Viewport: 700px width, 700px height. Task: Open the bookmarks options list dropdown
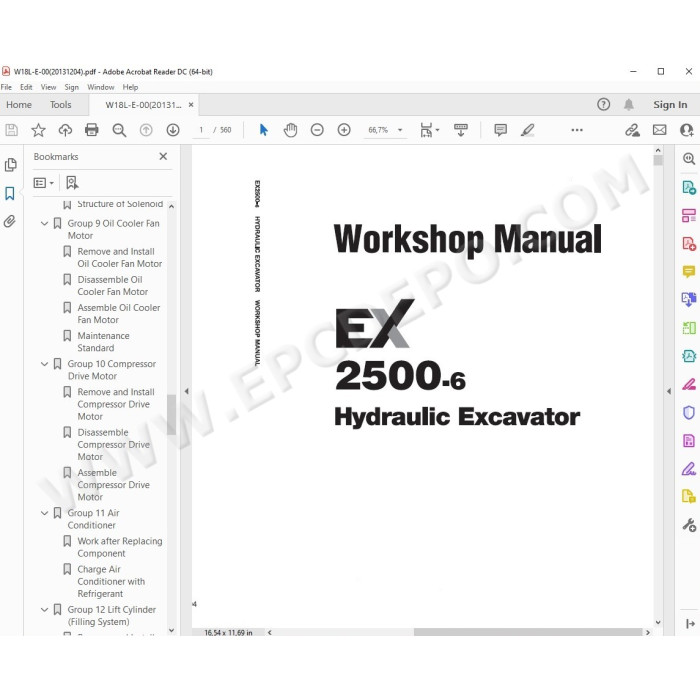[44, 183]
